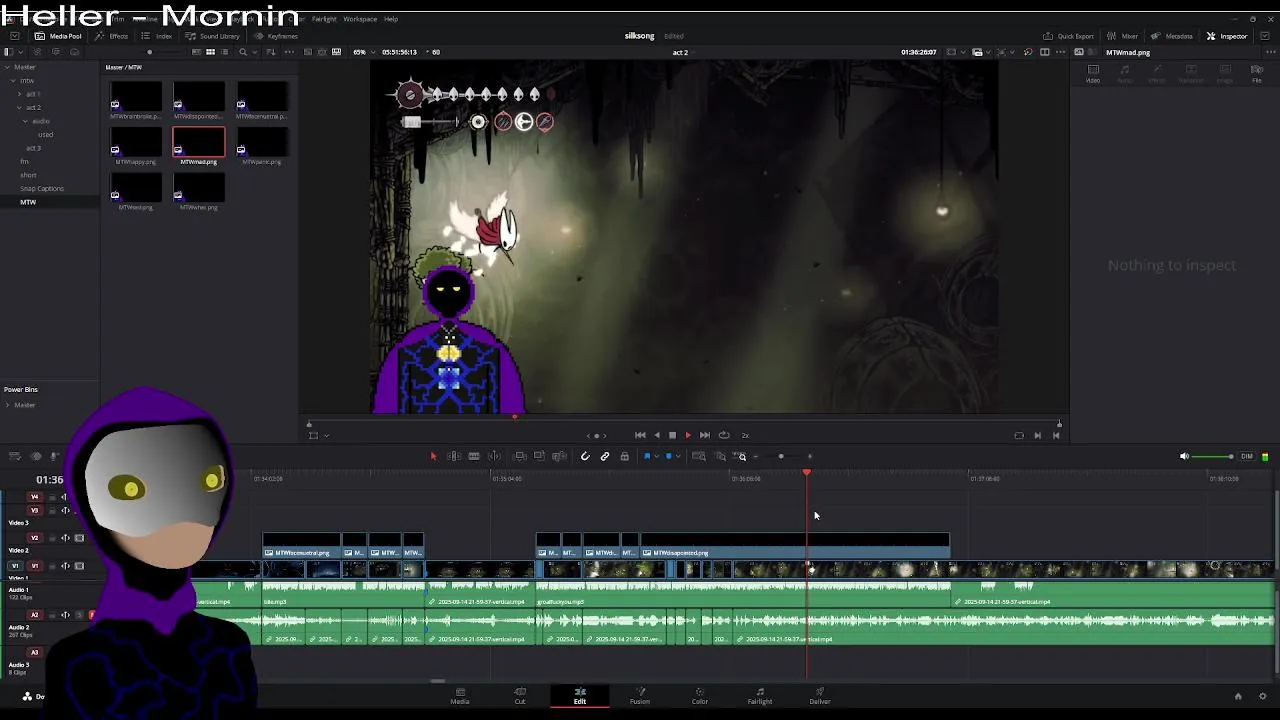Open the Media Pool panel
Screen dimensions: 1280x720
(59, 36)
